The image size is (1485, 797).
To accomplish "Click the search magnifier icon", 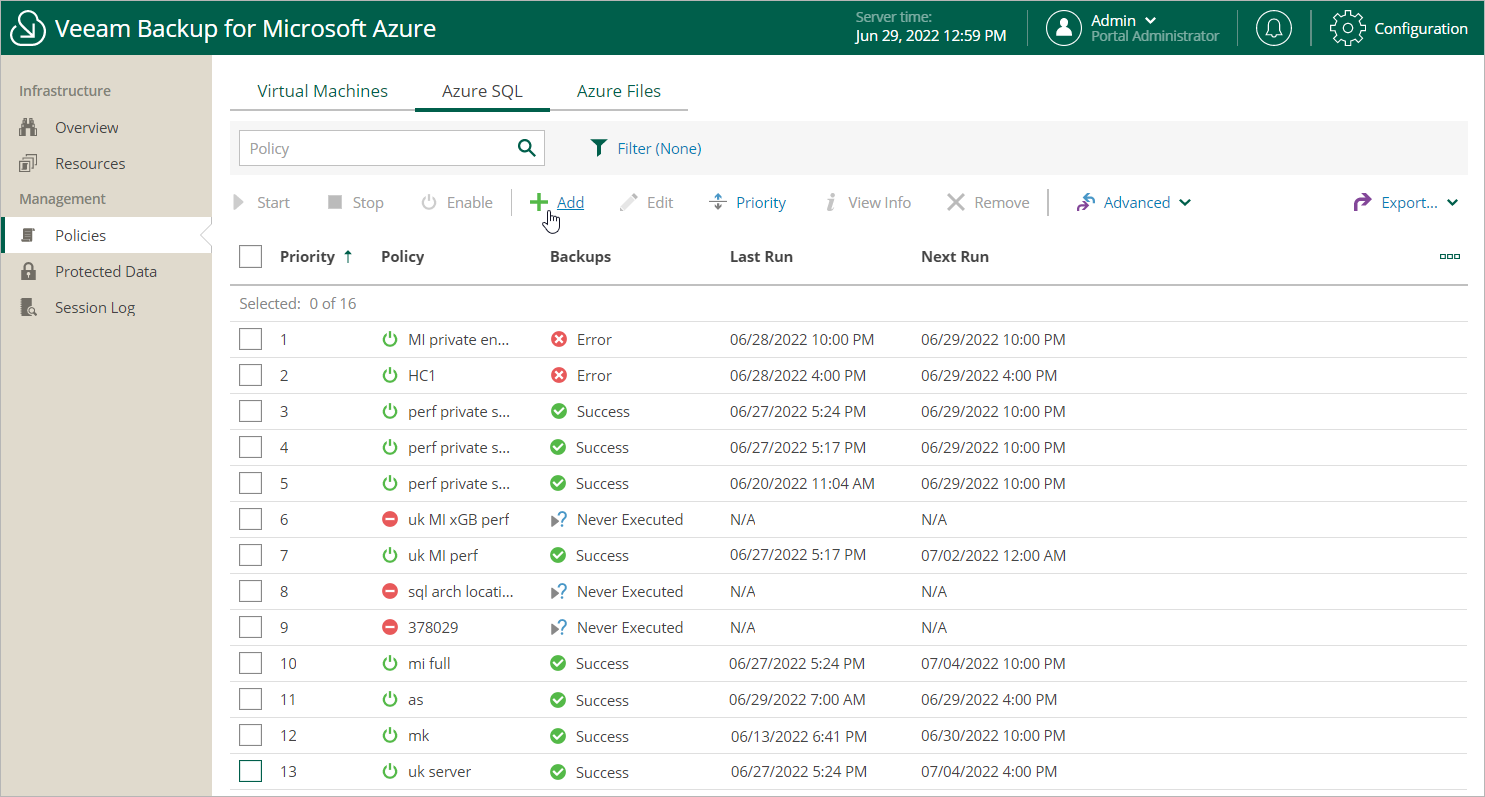I will point(526,148).
